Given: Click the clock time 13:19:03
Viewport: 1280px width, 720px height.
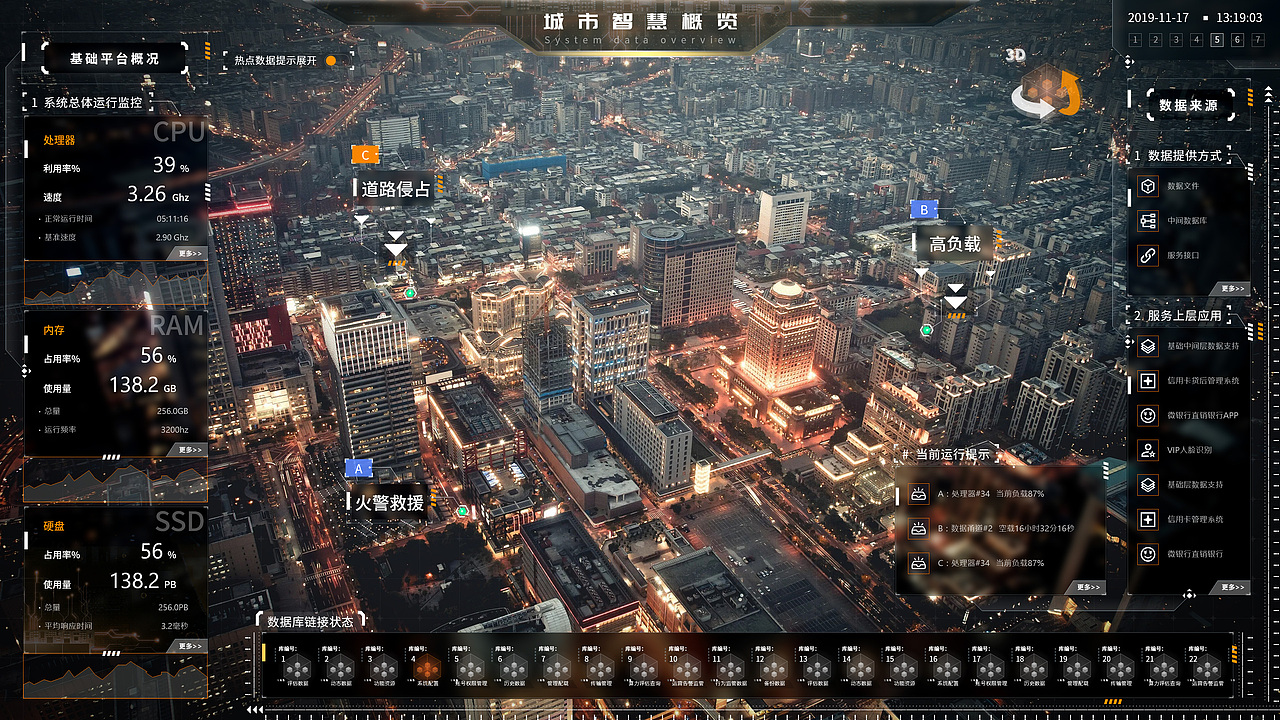Looking at the screenshot, I should [x=1240, y=18].
